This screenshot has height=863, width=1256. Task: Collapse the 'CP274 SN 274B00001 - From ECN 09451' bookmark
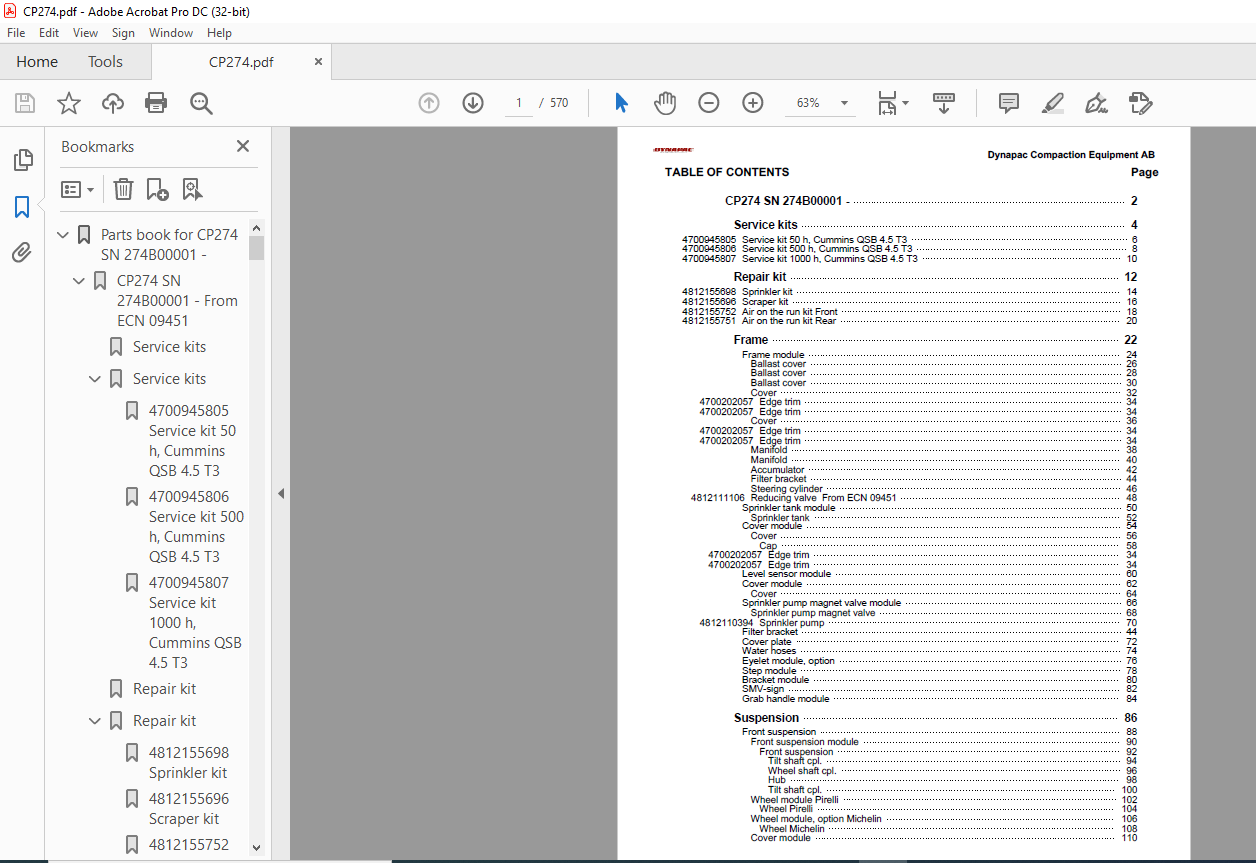79,281
